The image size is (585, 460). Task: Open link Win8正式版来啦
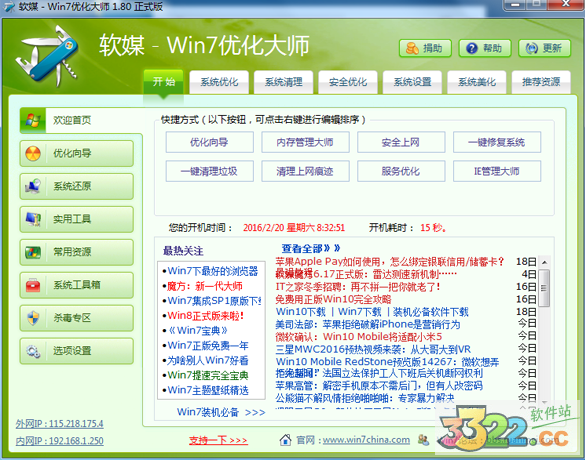pos(206,316)
